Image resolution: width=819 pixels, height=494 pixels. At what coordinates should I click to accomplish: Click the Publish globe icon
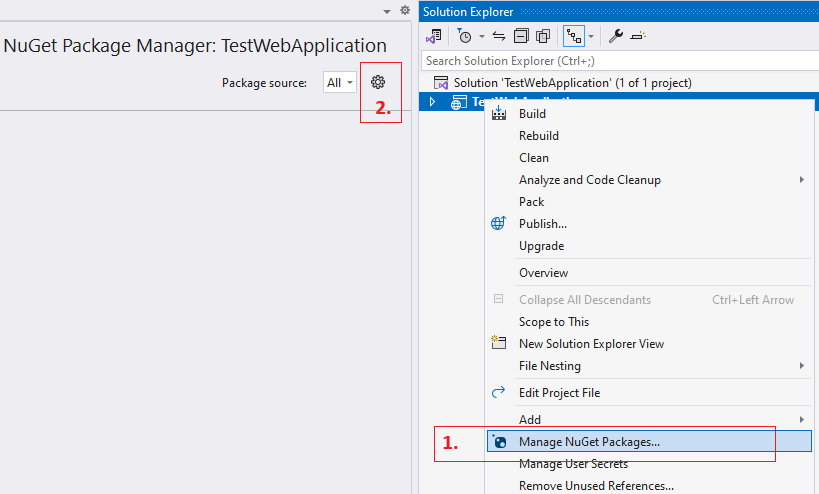pyautogui.click(x=498, y=223)
